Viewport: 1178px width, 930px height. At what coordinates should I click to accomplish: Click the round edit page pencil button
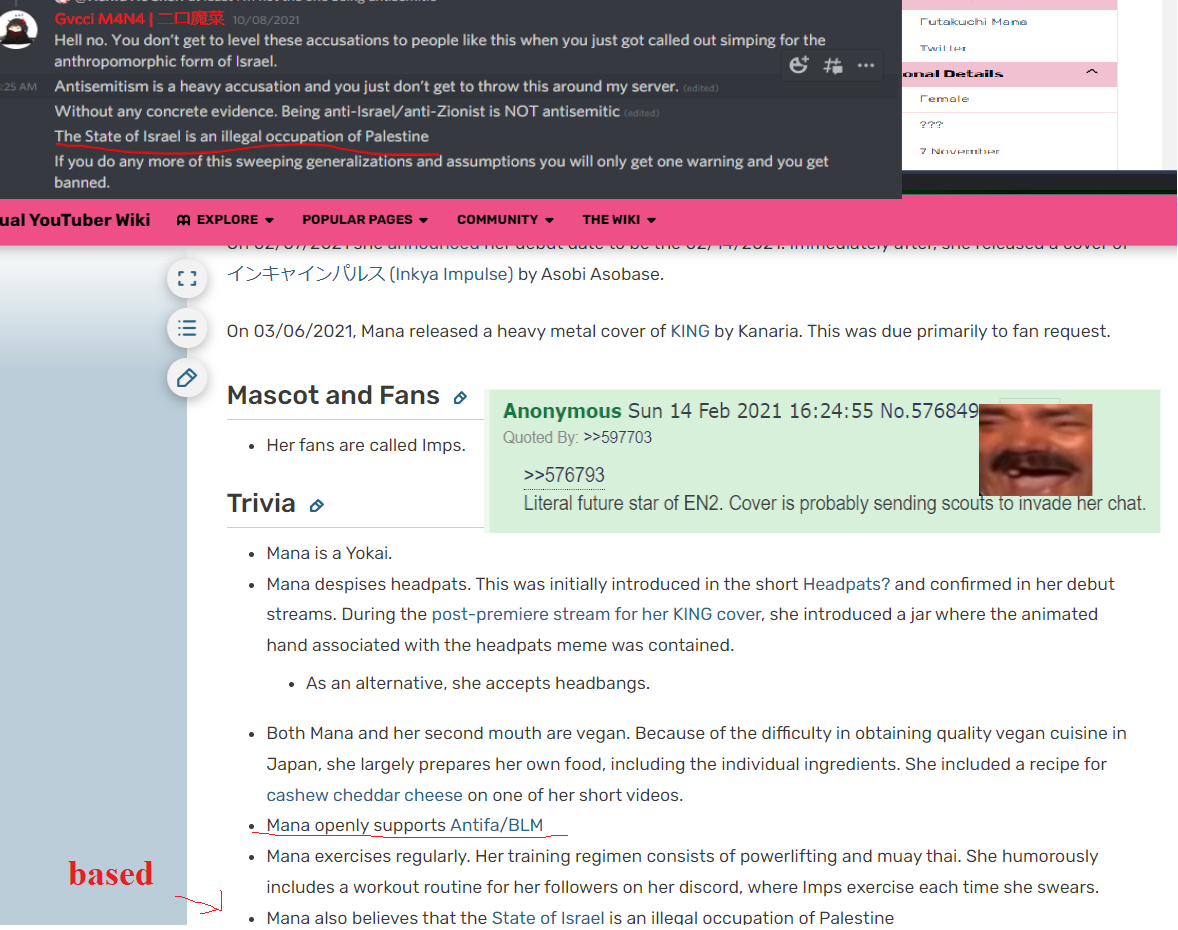click(187, 378)
